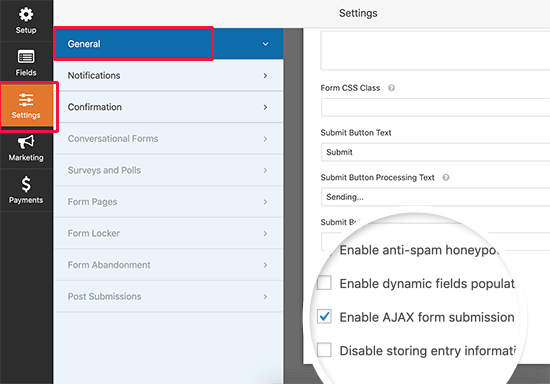This screenshot has height=384, width=550.
Task: Select the Settings sliders icon
Action: click(26, 100)
